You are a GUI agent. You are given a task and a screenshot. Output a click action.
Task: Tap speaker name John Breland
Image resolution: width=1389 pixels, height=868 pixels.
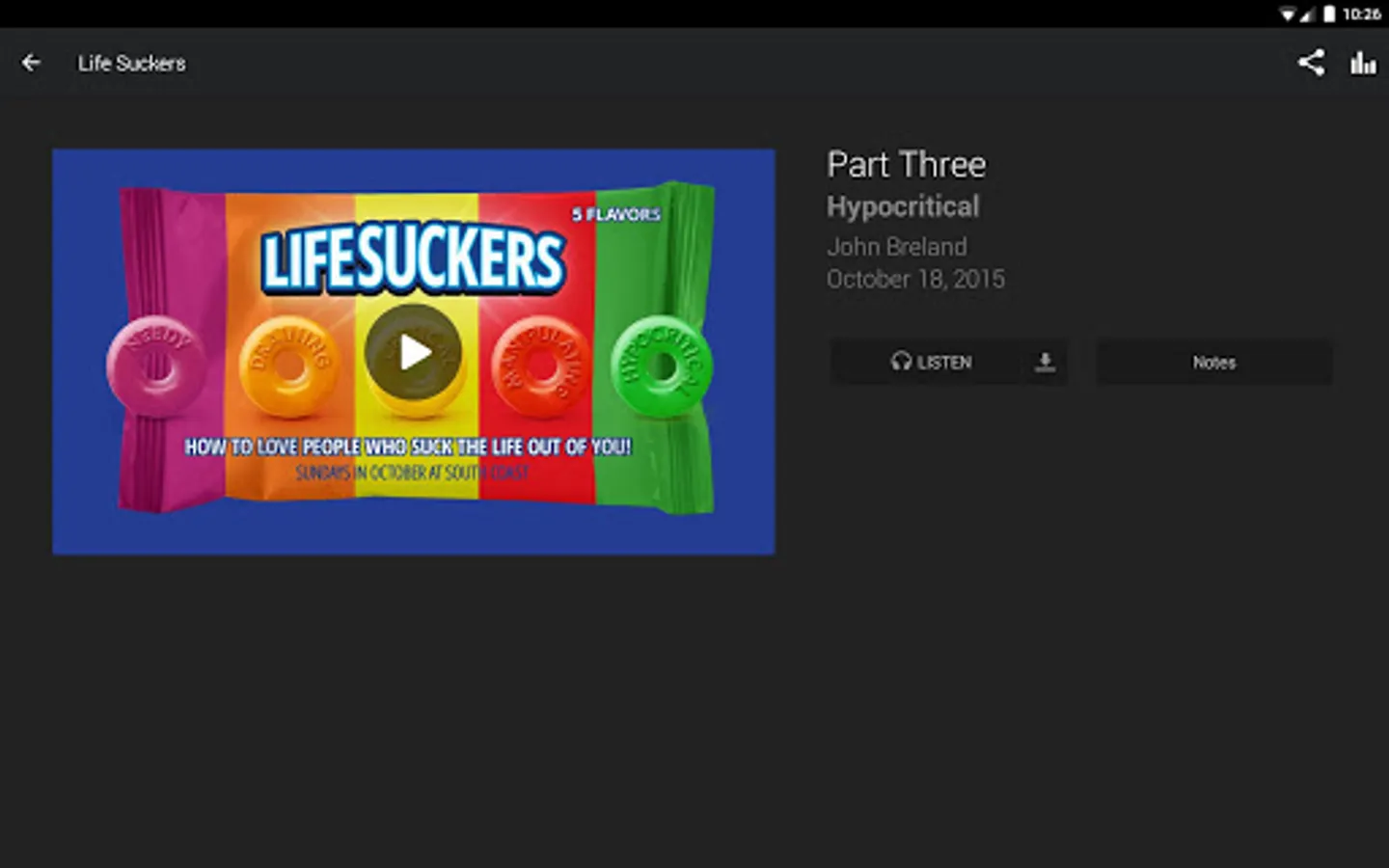896,247
